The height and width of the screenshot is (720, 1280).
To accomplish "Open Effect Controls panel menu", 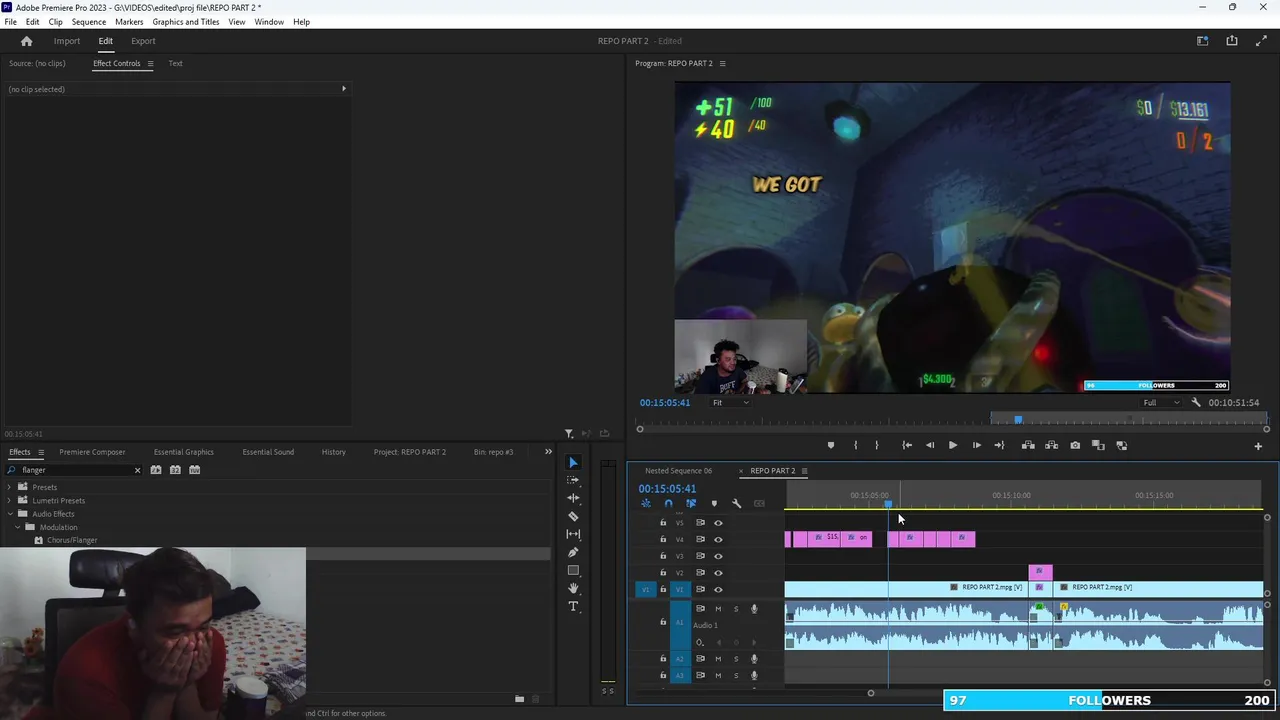I will (x=150, y=64).
